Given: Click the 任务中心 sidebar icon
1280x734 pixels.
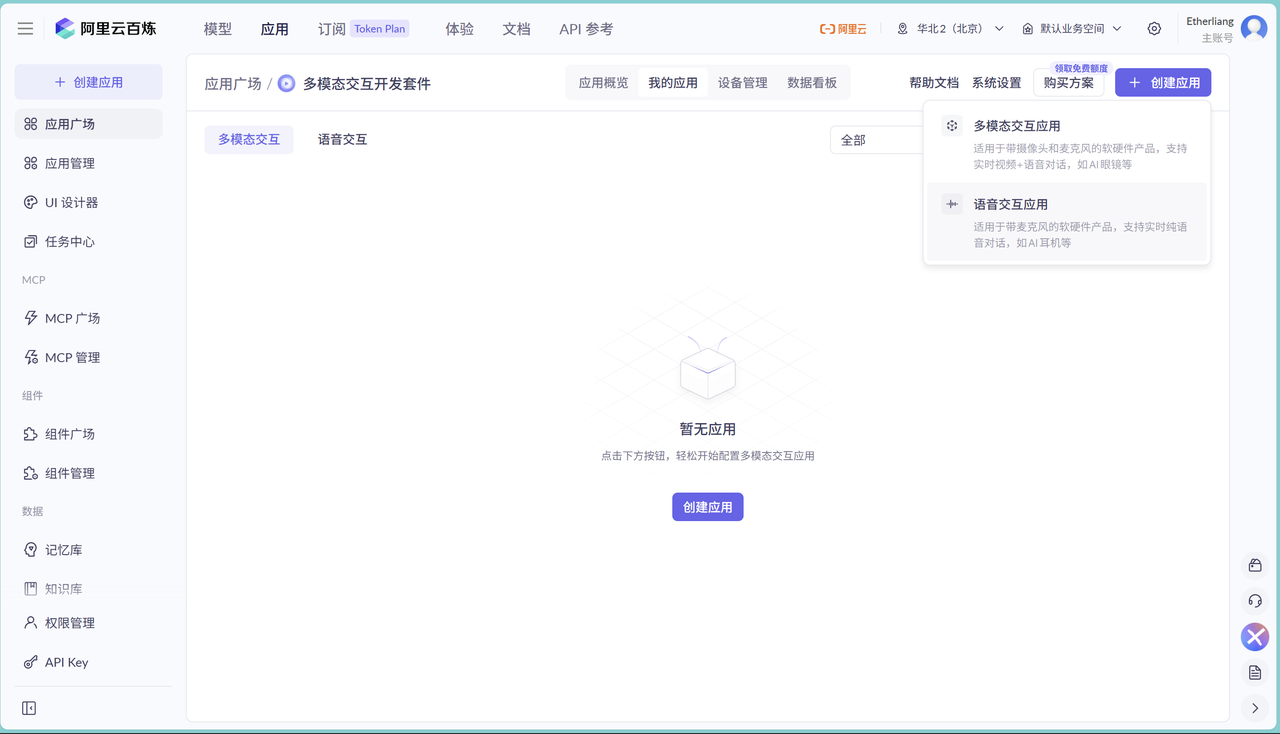Looking at the screenshot, I should tap(31, 241).
